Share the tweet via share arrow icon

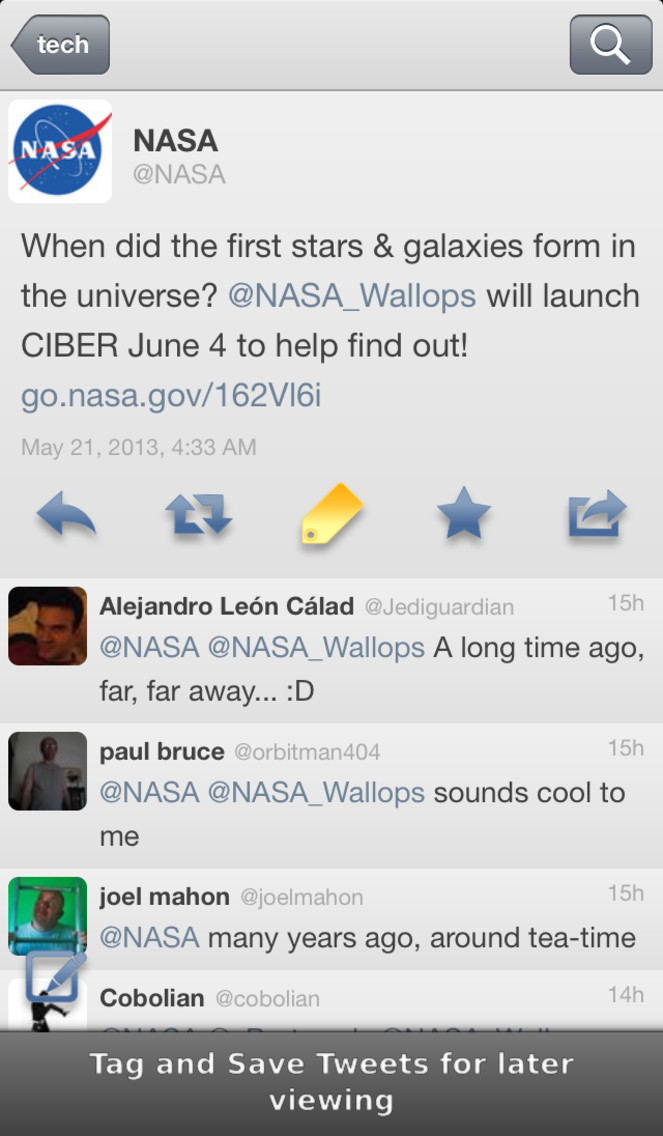(597, 514)
